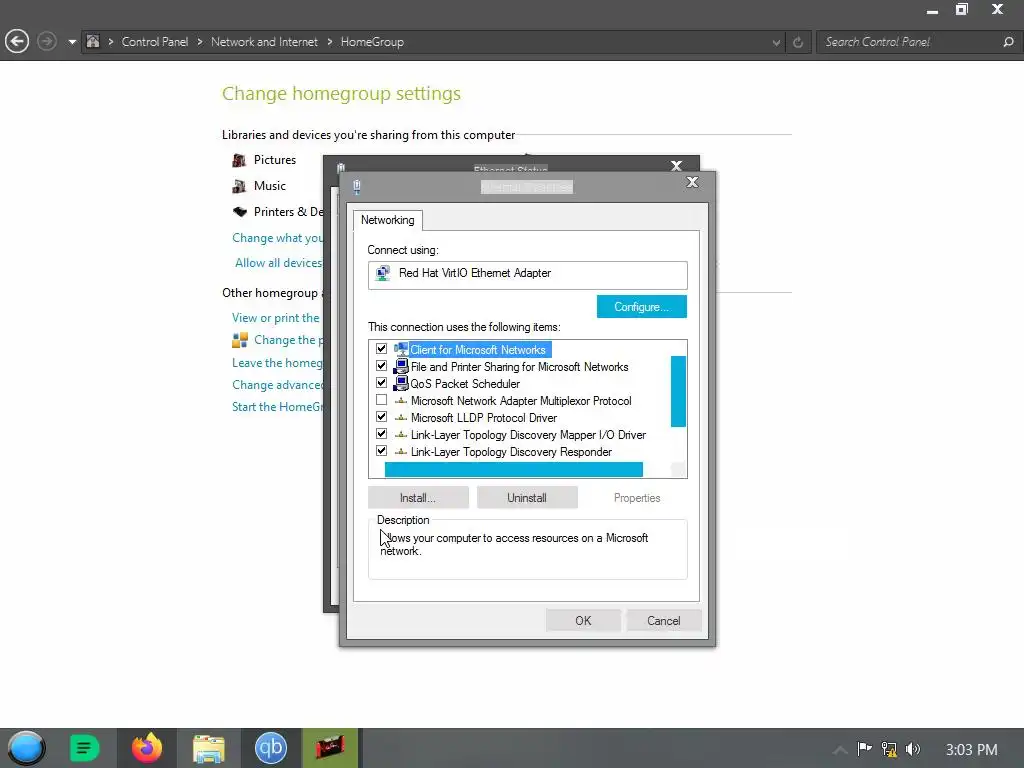Click the Properties button

[x=637, y=498]
